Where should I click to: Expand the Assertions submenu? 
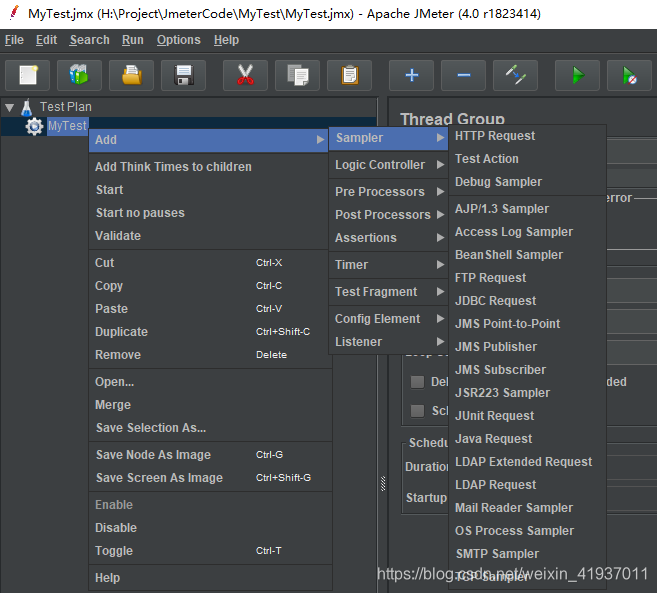(388, 238)
